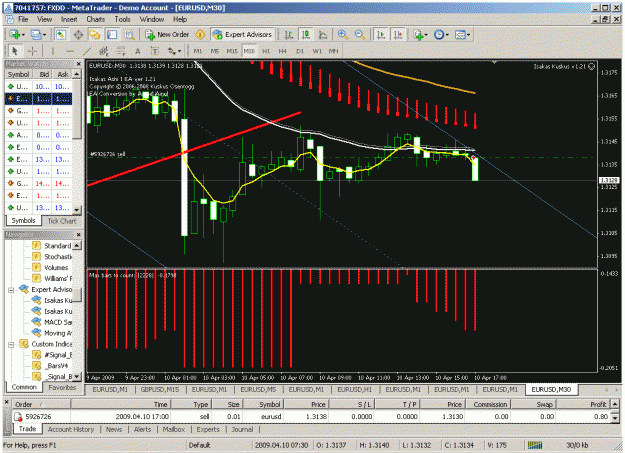Open the Periods clock icon
Image resolution: width=625 pixels, height=453 pixels.
(x=439, y=35)
